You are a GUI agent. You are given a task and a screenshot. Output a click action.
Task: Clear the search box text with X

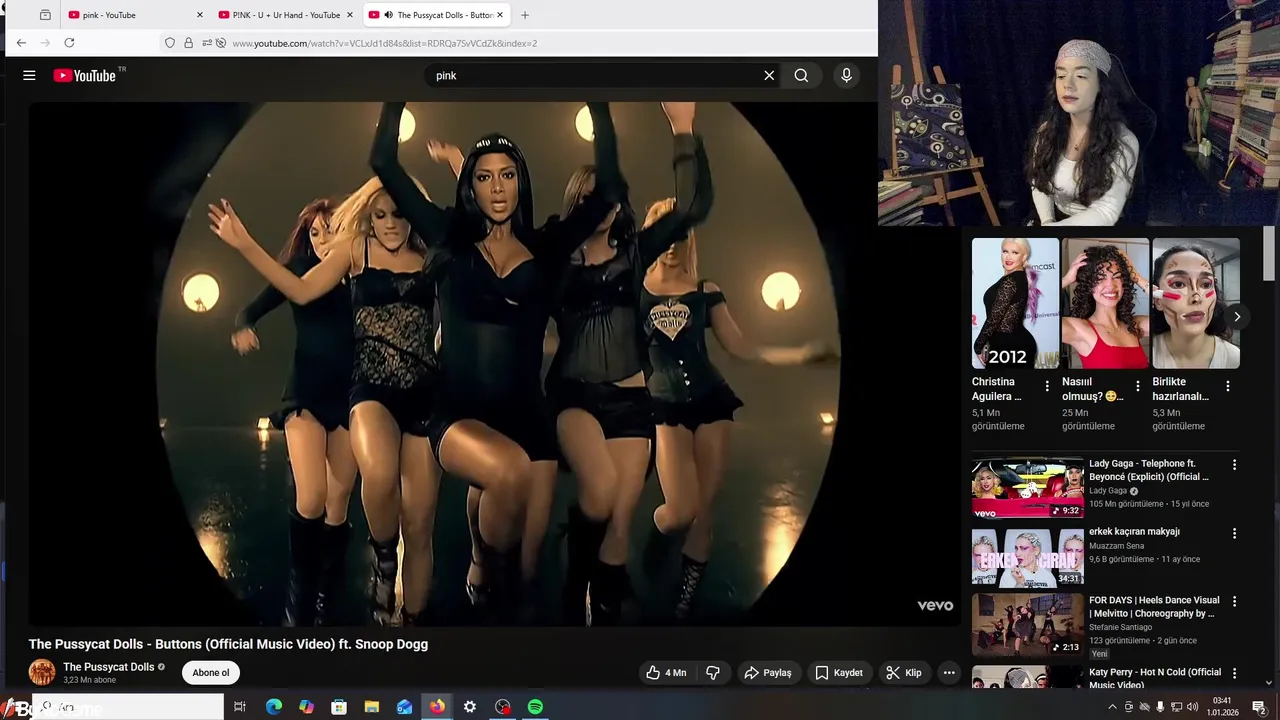769,75
